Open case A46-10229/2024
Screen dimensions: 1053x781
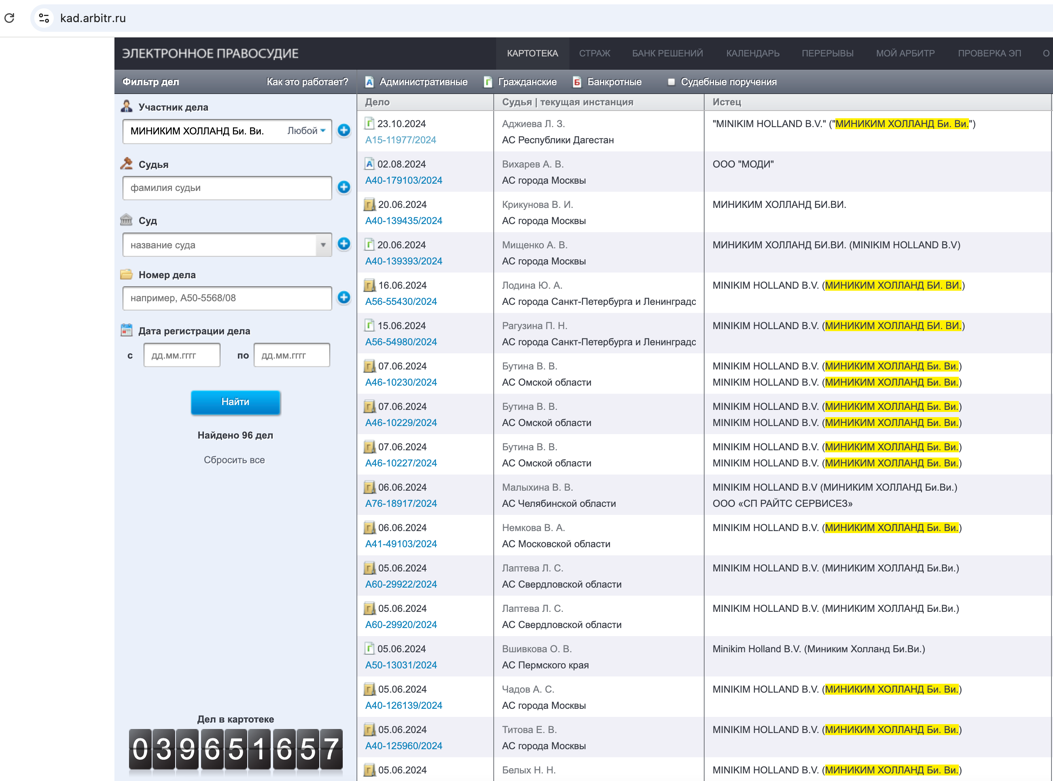(401, 422)
